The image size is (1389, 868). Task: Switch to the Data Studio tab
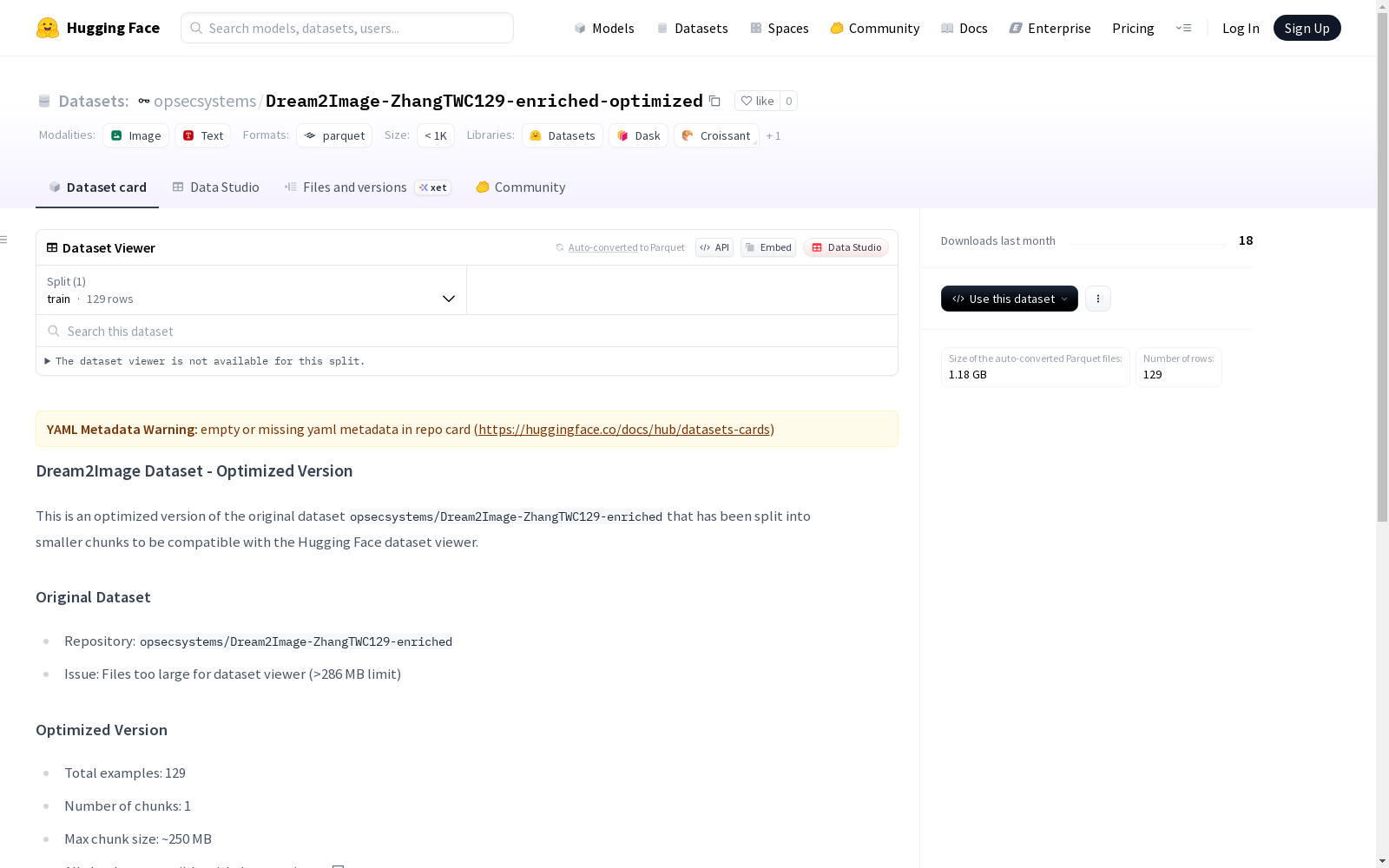216,187
